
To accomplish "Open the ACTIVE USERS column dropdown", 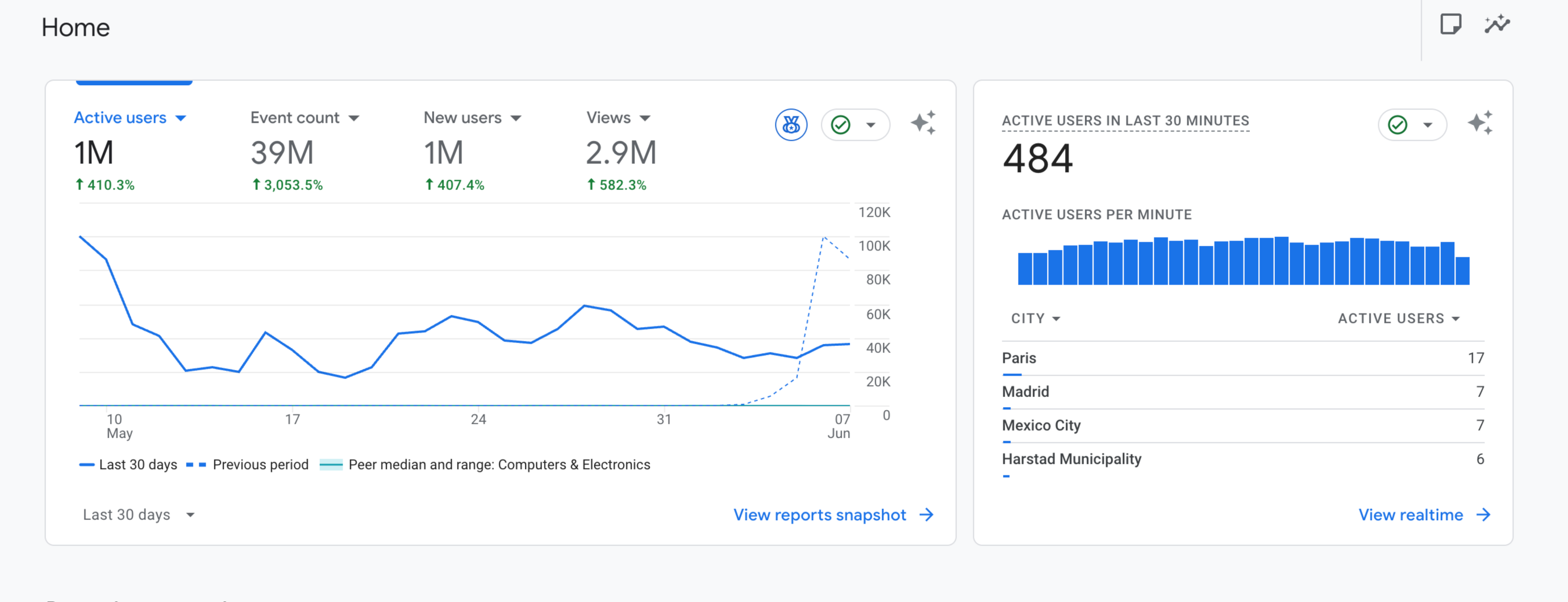I will [1399, 319].
